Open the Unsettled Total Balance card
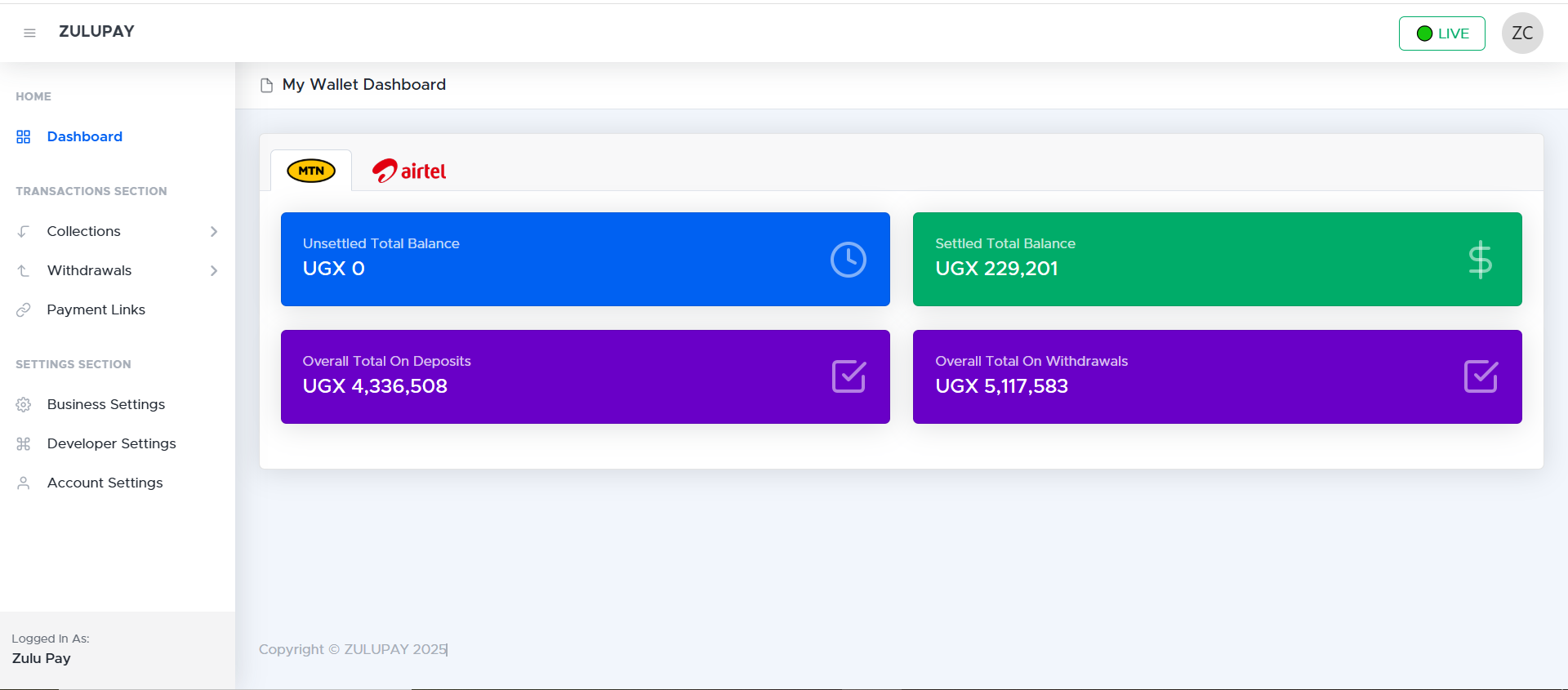 (586, 259)
